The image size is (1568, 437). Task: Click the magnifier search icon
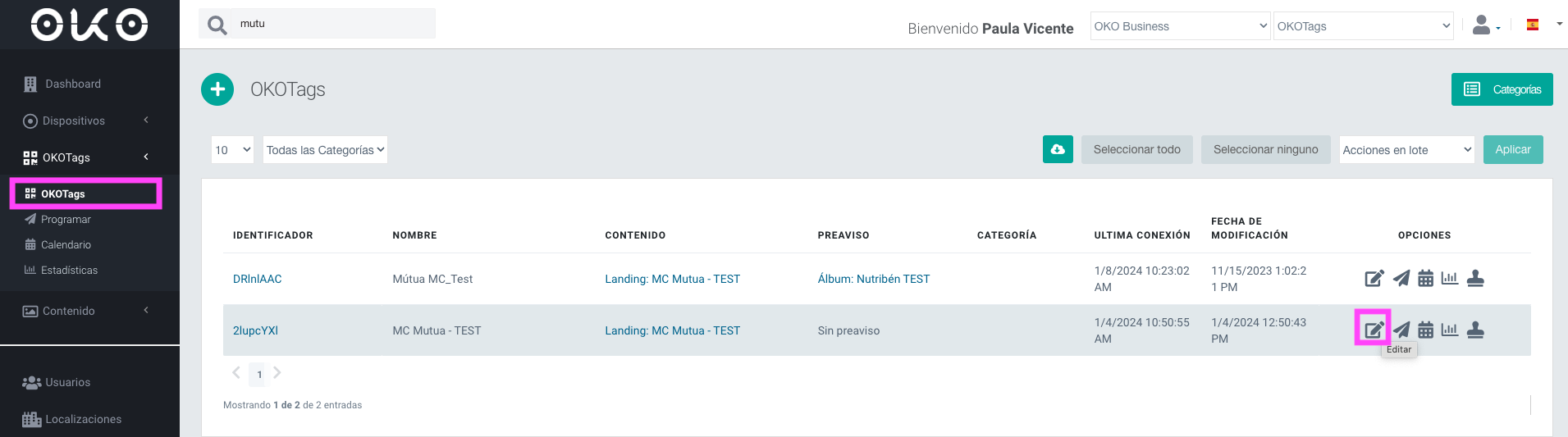coord(217,25)
